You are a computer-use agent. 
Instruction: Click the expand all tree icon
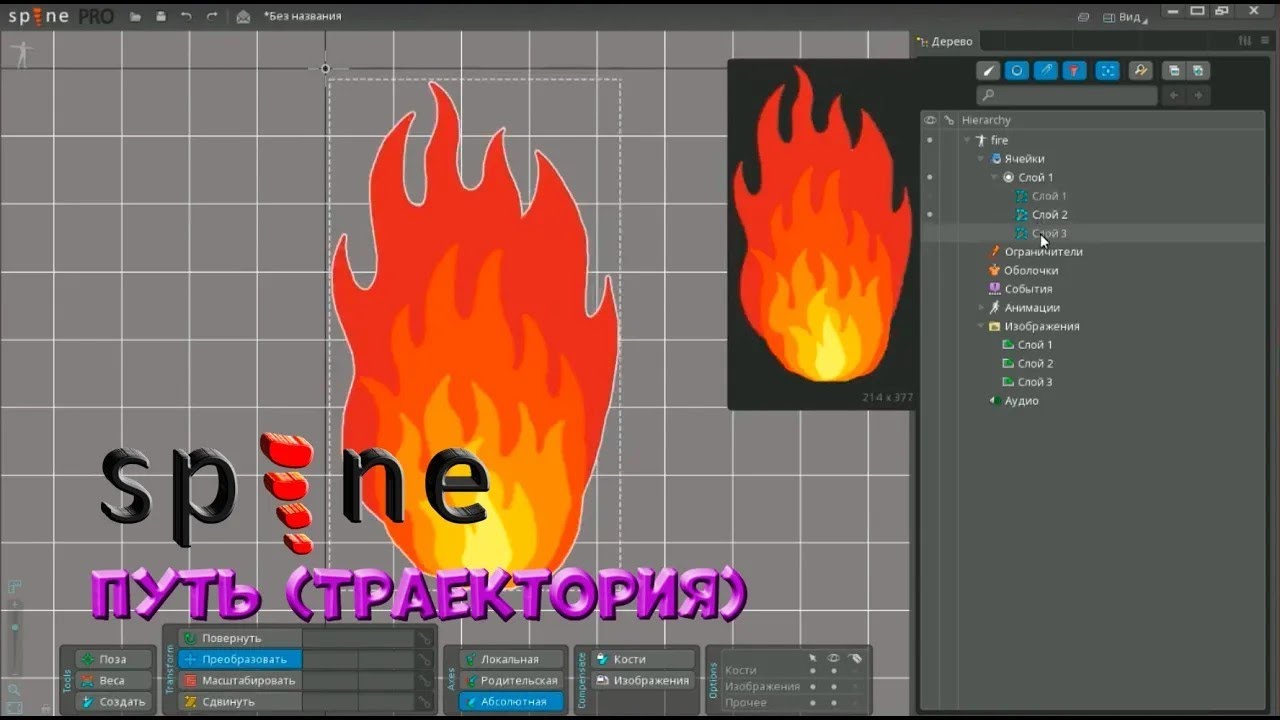tap(1198, 70)
